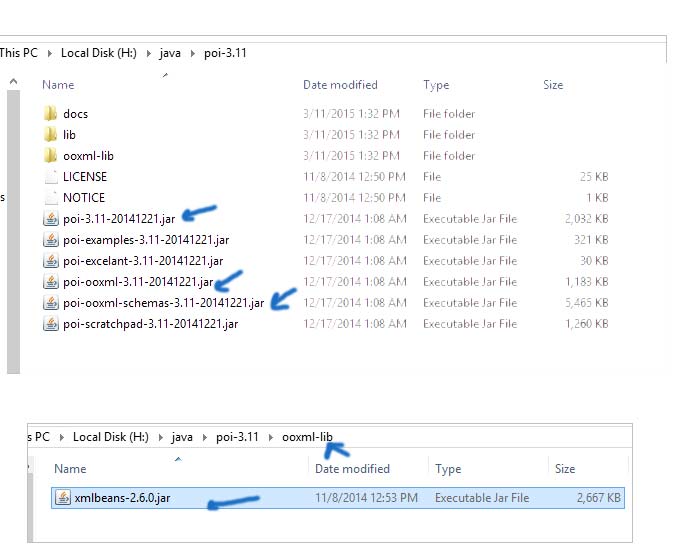Screen dimensions: 673x555
Task: Click the poi-examples-3.11-20141221.jar file icon
Action: coord(51,240)
